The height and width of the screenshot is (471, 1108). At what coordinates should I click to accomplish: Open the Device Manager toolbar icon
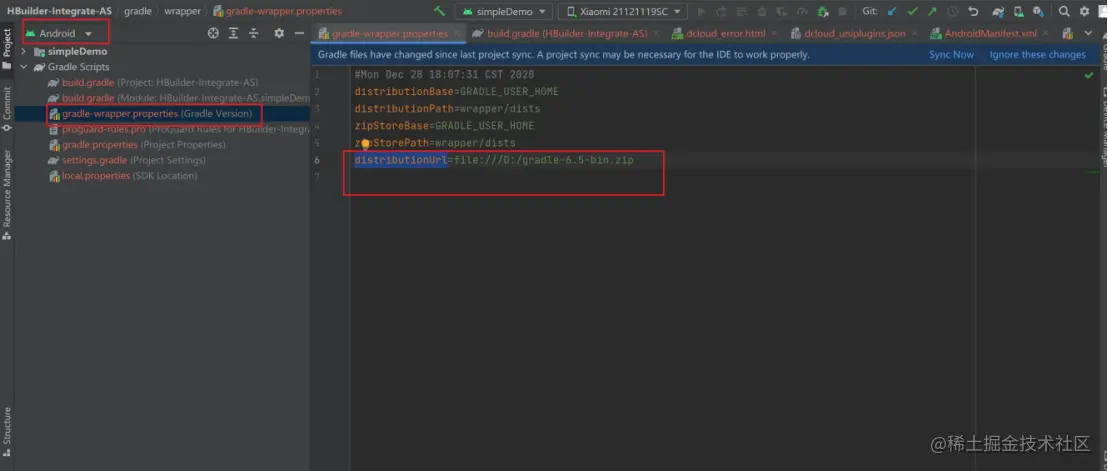point(1018,11)
